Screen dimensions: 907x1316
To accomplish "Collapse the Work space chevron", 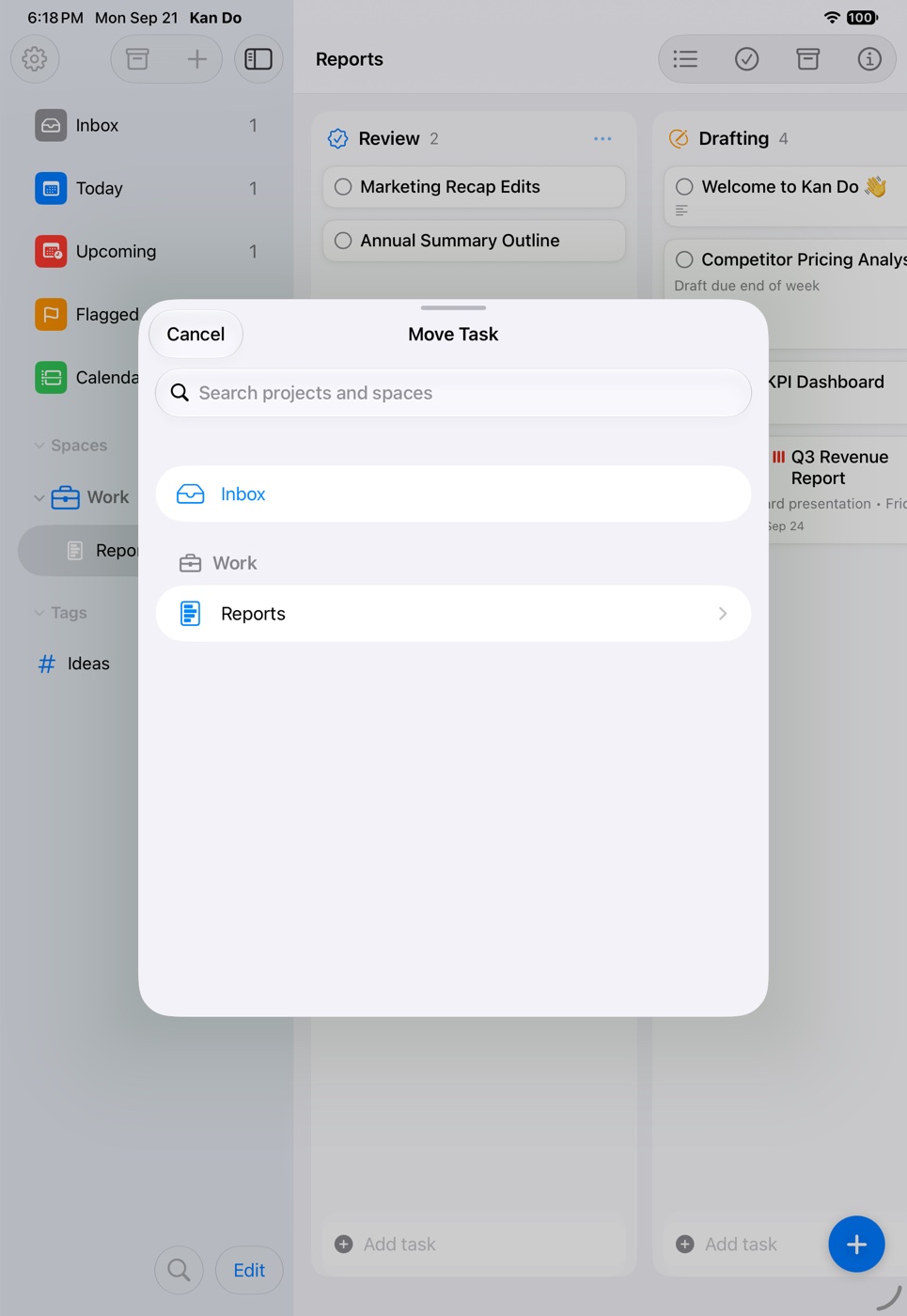I will click(x=39, y=497).
